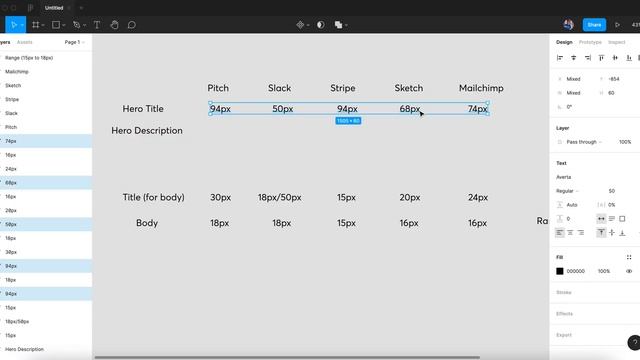Image resolution: width=640 pixels, height=360 pixels.
Task: Set vertical text alignment to top
Action: (601, 233)
